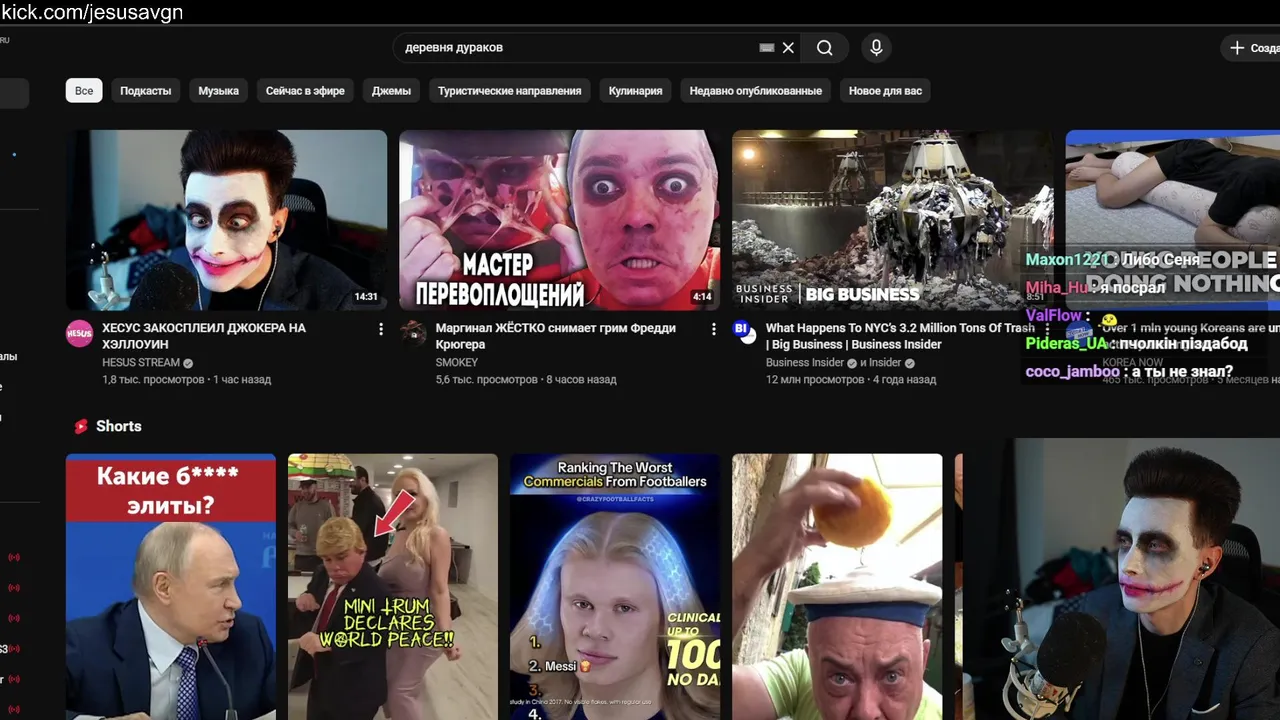Click 5,6 тыс. просмотров • 8 часов назад text
The image size is (1280, 720).
[x=526, y=380]
